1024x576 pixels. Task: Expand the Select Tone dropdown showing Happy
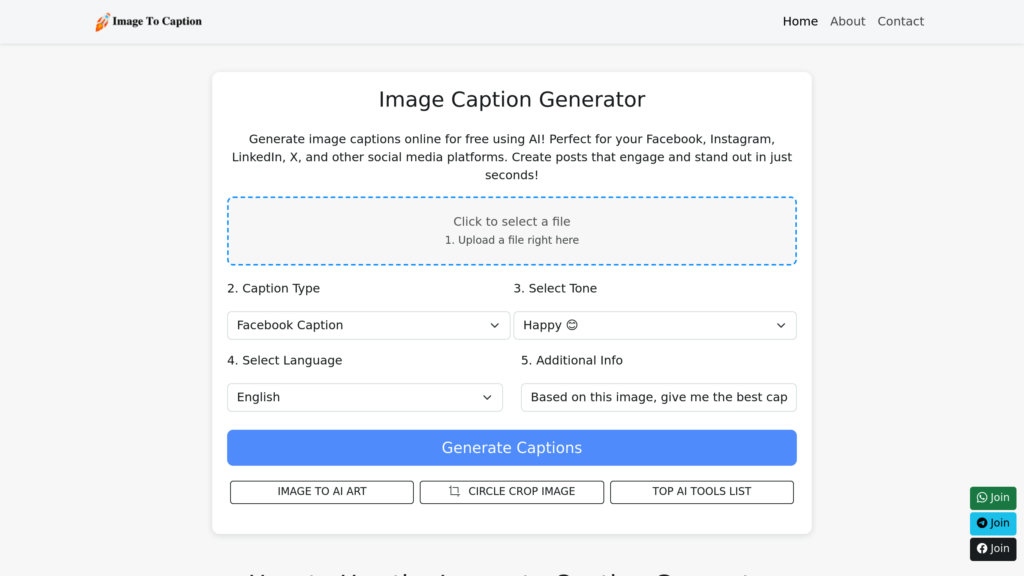(654, 326)
